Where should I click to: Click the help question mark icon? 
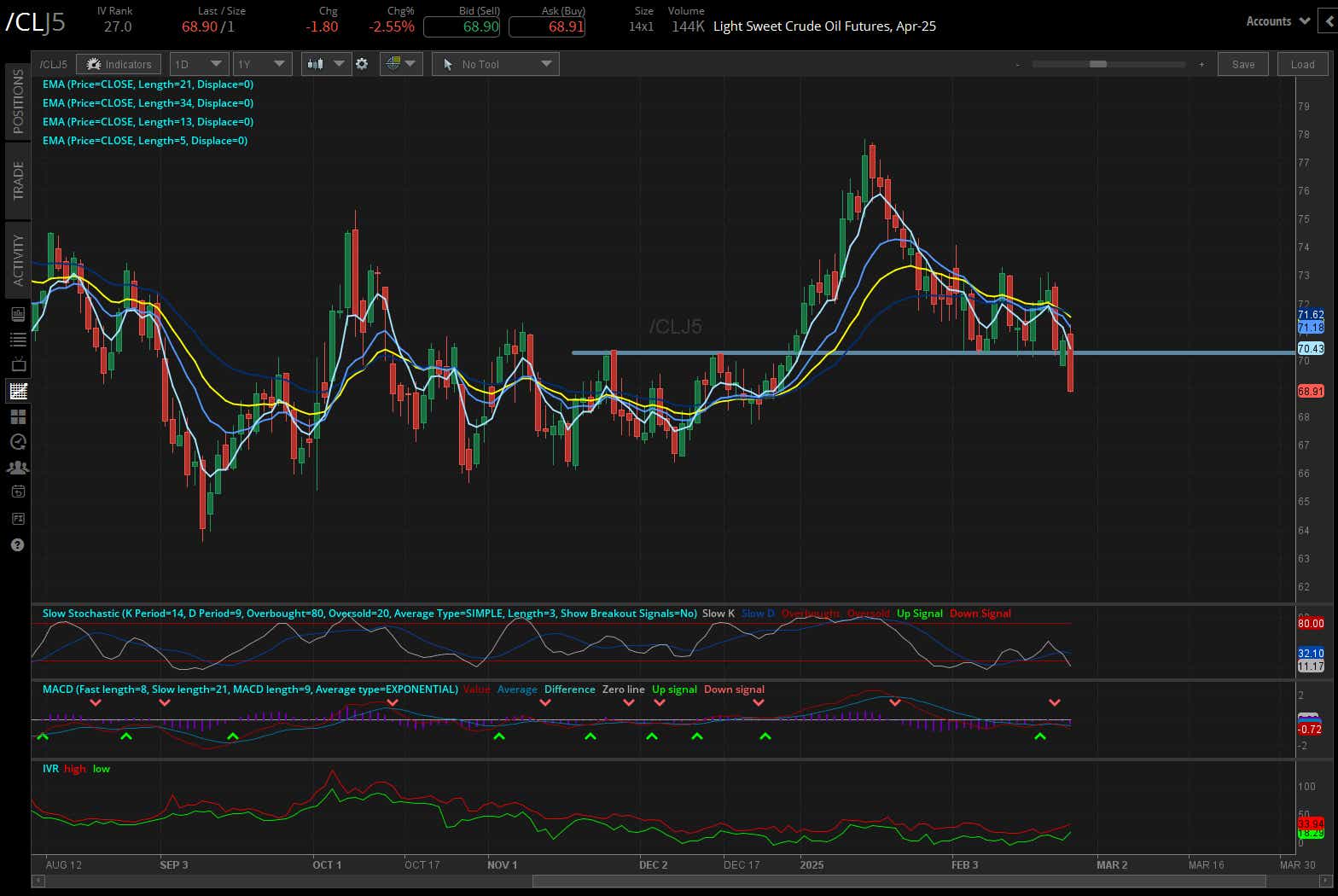tap(18, 544)
